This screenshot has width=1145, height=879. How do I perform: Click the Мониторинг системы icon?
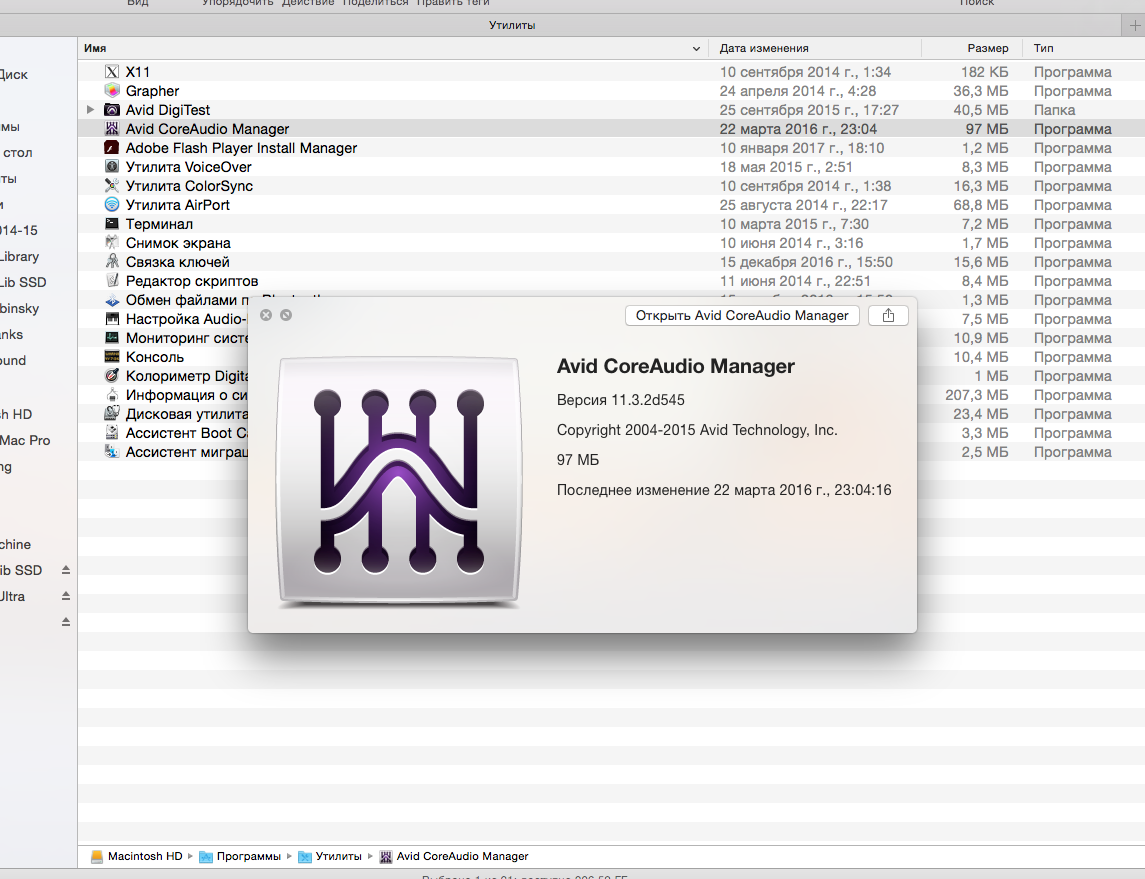point(112,338)
